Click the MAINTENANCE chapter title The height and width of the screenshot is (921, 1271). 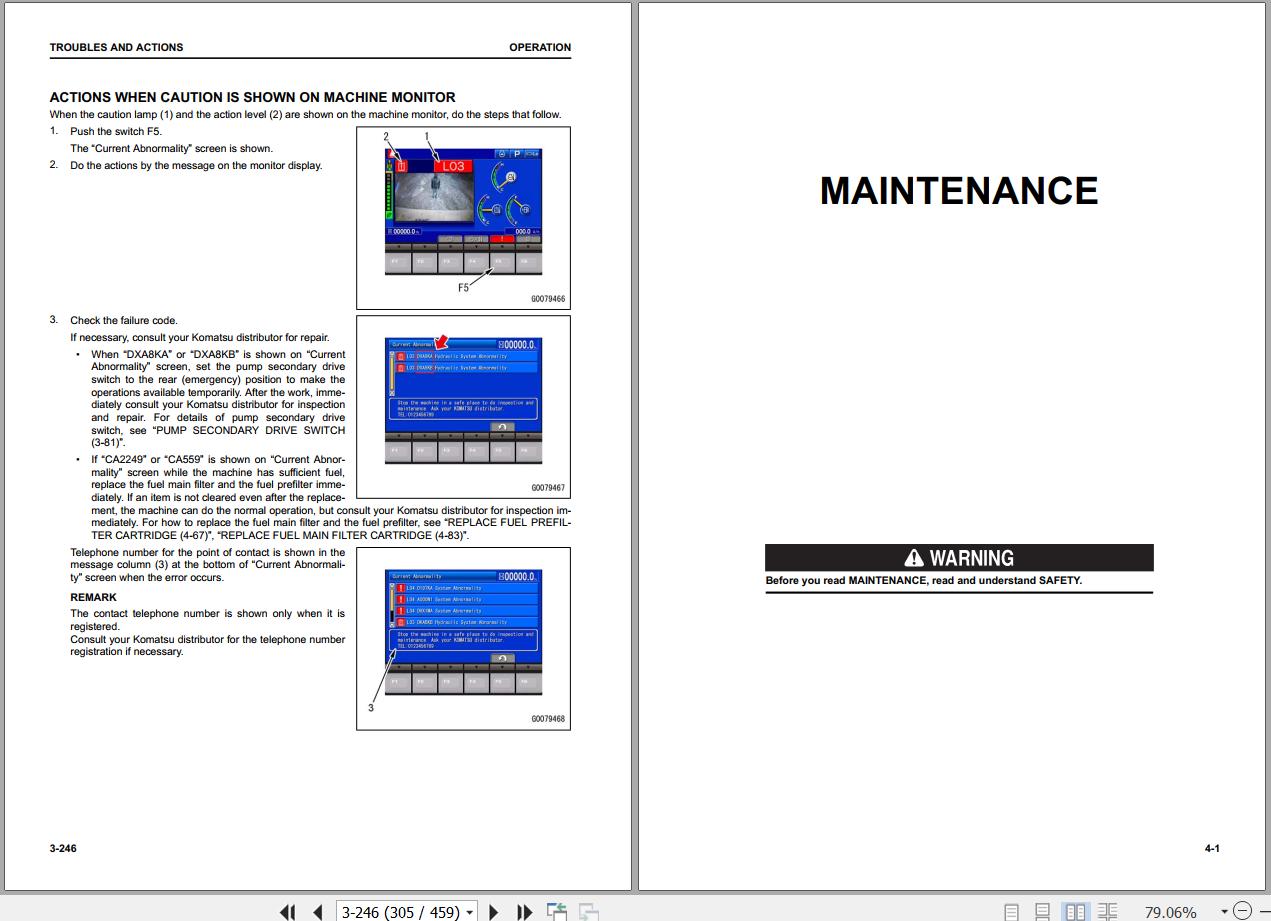pos(959,191)
